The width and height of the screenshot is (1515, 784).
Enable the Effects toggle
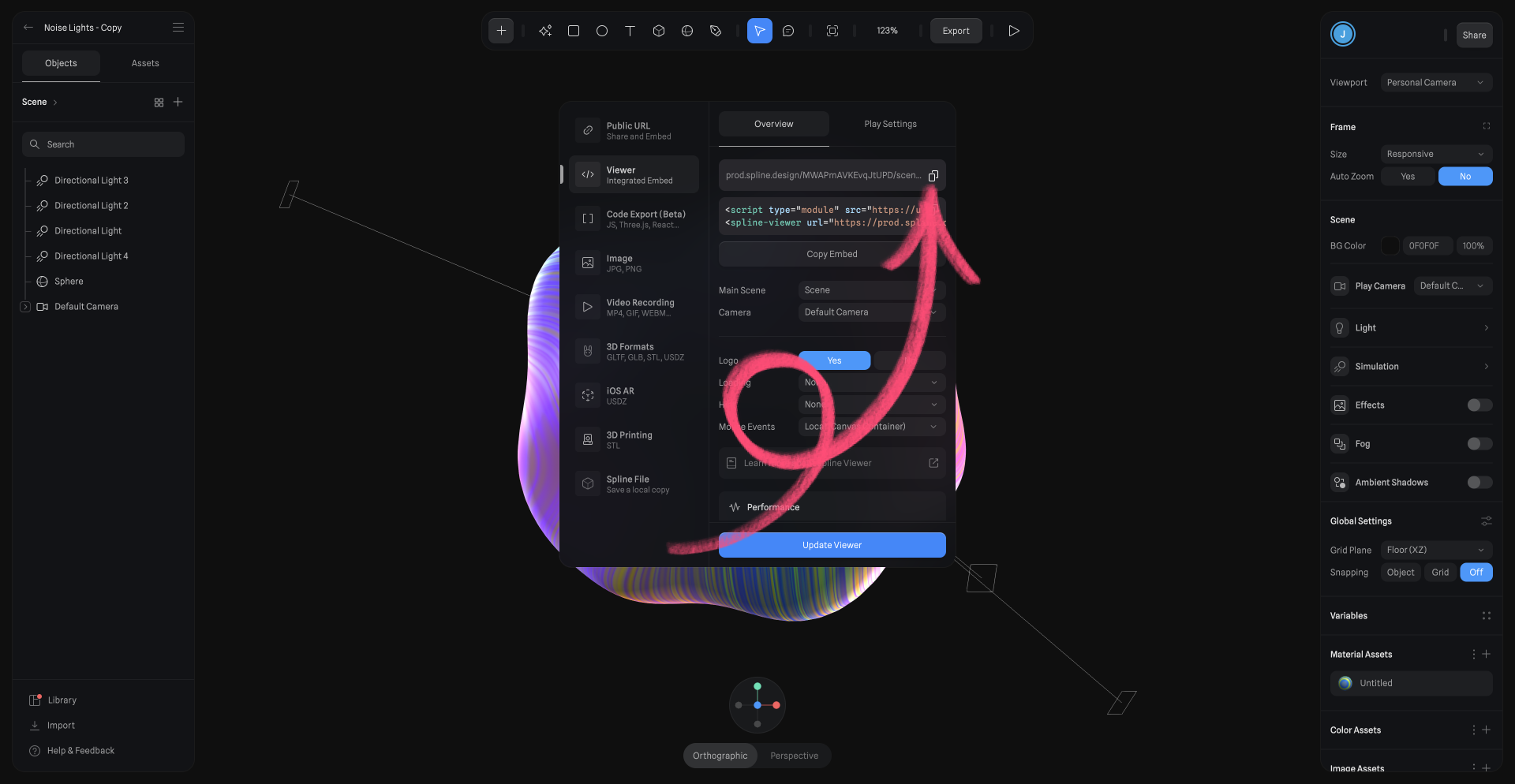[x=1479, y=405]
